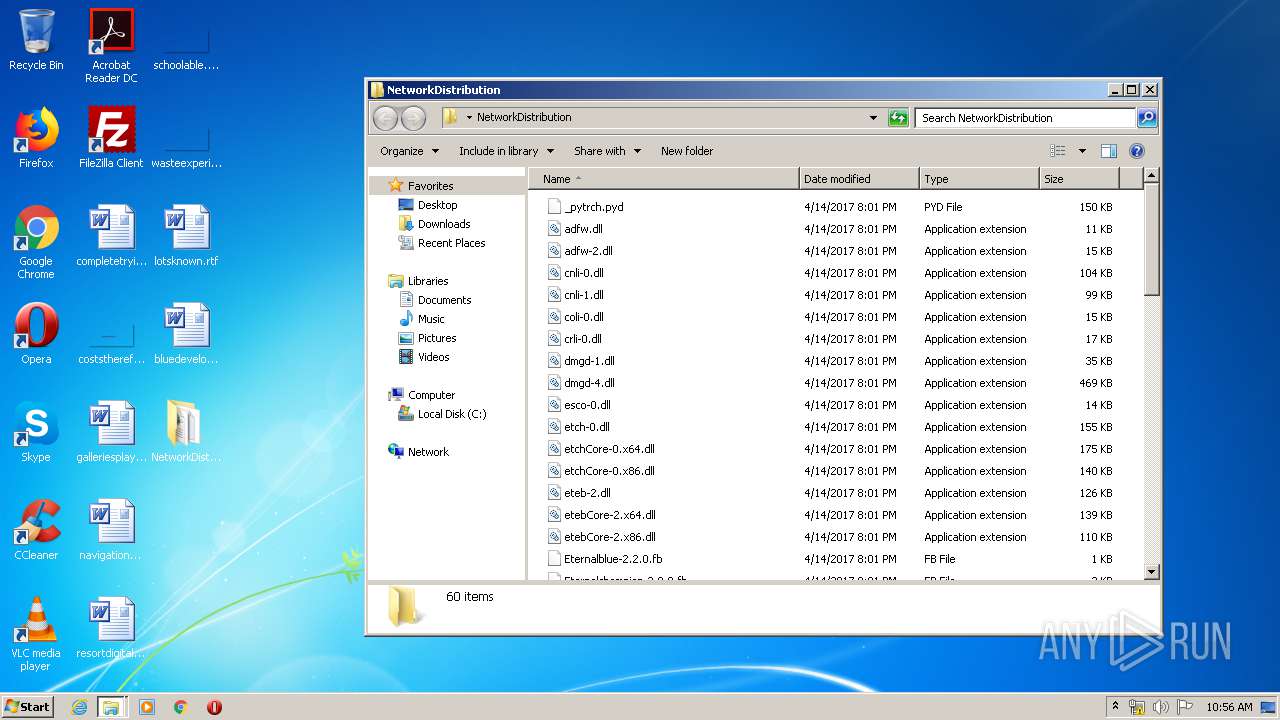Screen dimensions: 1280x720
Task: Select Skype desktop shortcut
Action: click(36, 432)
